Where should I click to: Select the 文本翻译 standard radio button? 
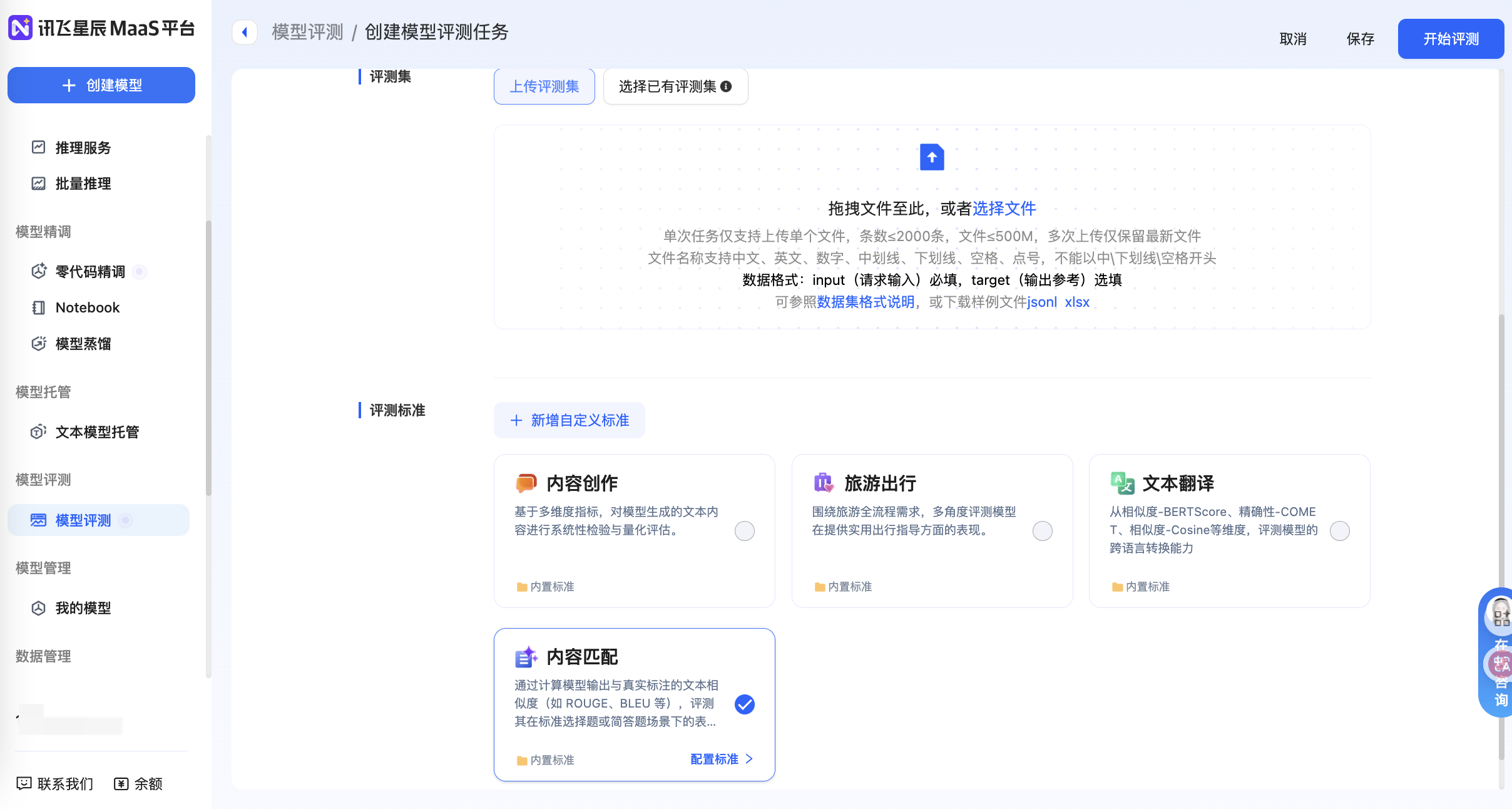(x=1339, y=531)
